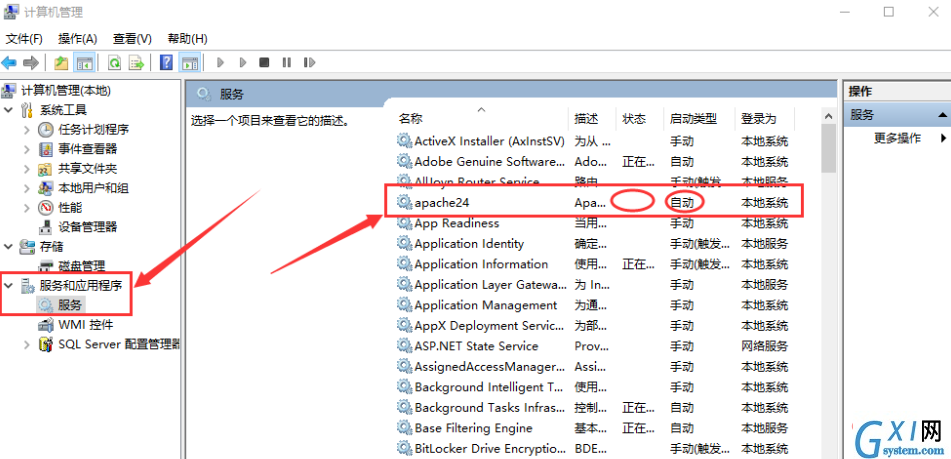Select Application Layer Gateway service
Viewport: 951px width, 459px height.
pos(490,284)
